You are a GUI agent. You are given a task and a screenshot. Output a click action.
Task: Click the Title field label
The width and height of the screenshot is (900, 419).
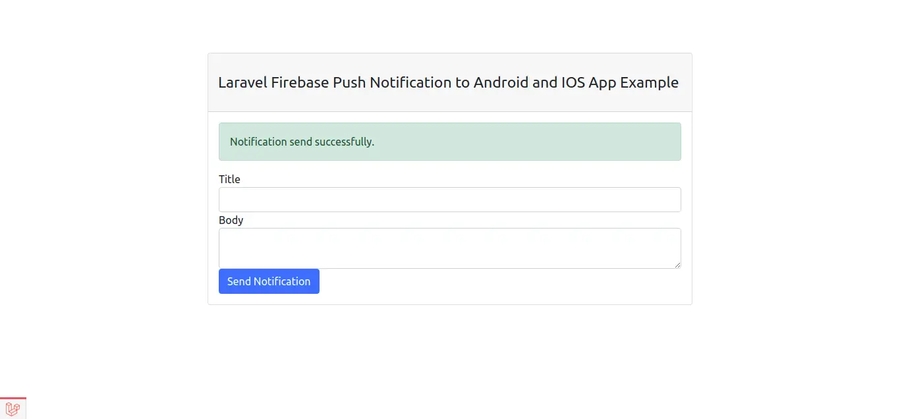230,179
